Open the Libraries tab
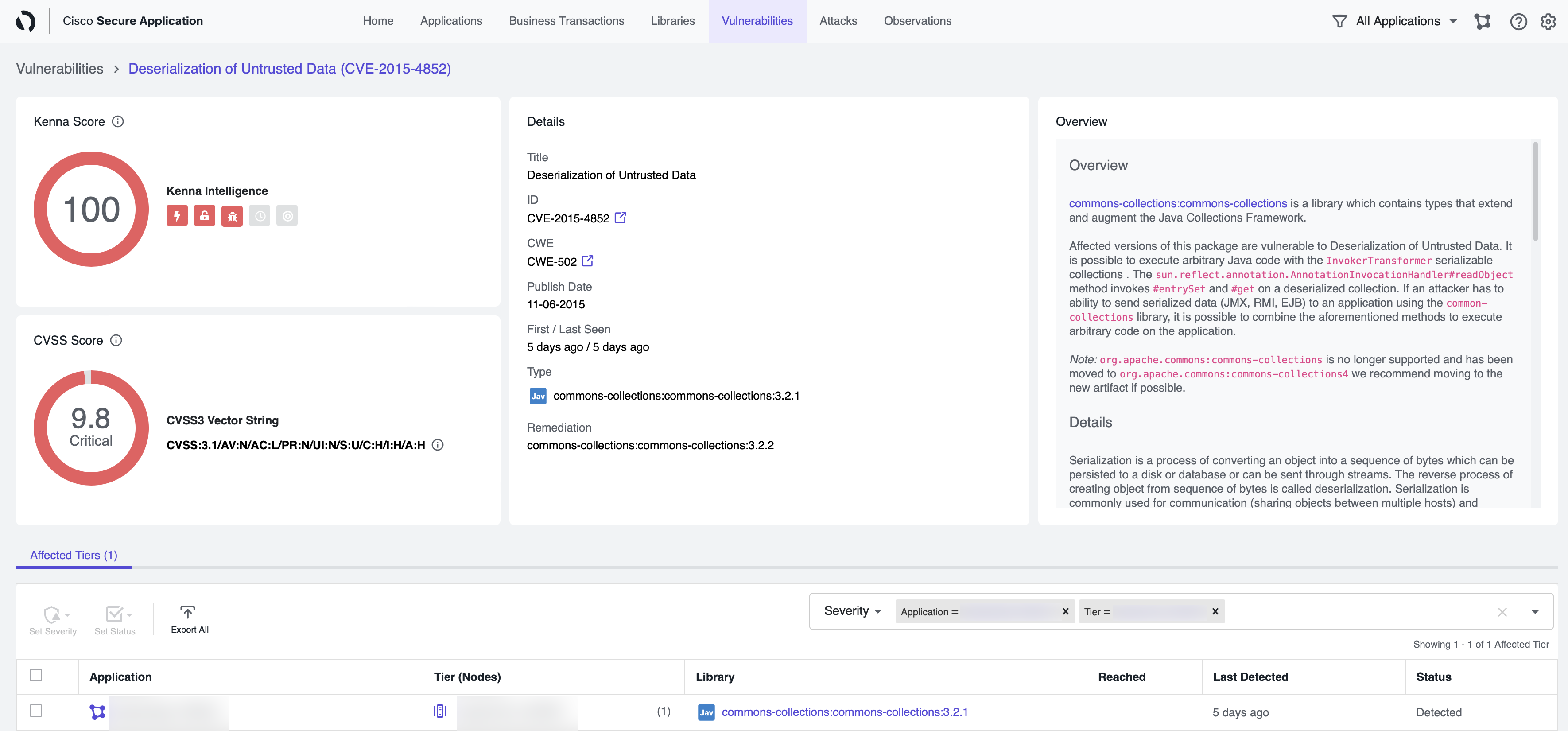 (x=673, y=21)
